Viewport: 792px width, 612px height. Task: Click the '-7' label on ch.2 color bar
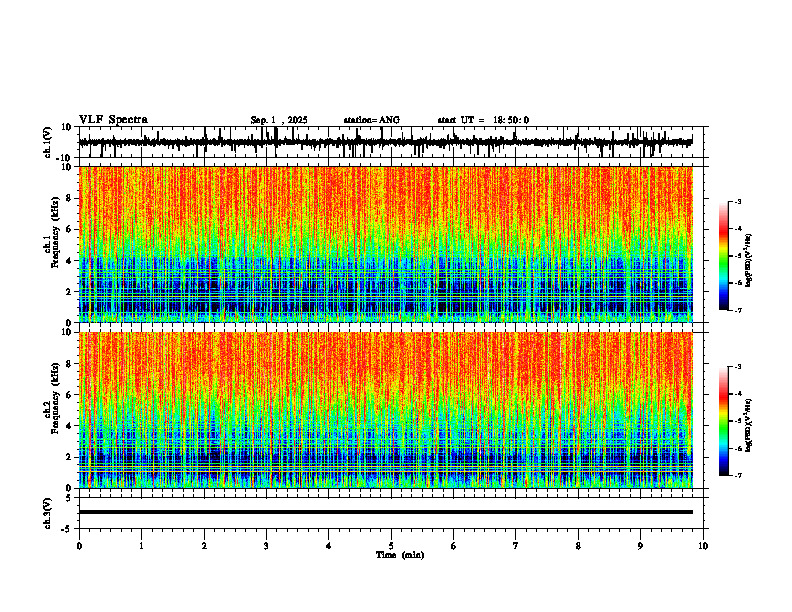tap(738, 475)
